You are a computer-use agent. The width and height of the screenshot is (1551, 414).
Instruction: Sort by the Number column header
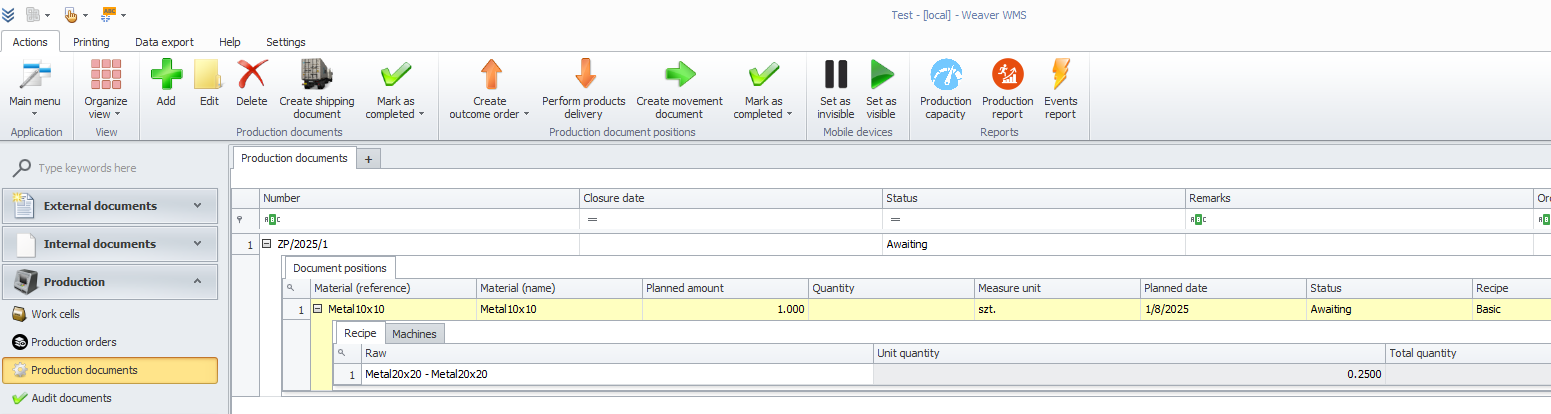point(419,198)
